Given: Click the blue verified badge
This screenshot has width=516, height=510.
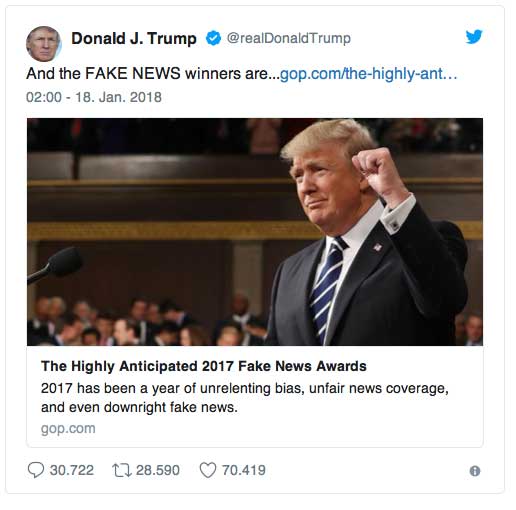Looking at the screenshot, I should click(213, 38).
